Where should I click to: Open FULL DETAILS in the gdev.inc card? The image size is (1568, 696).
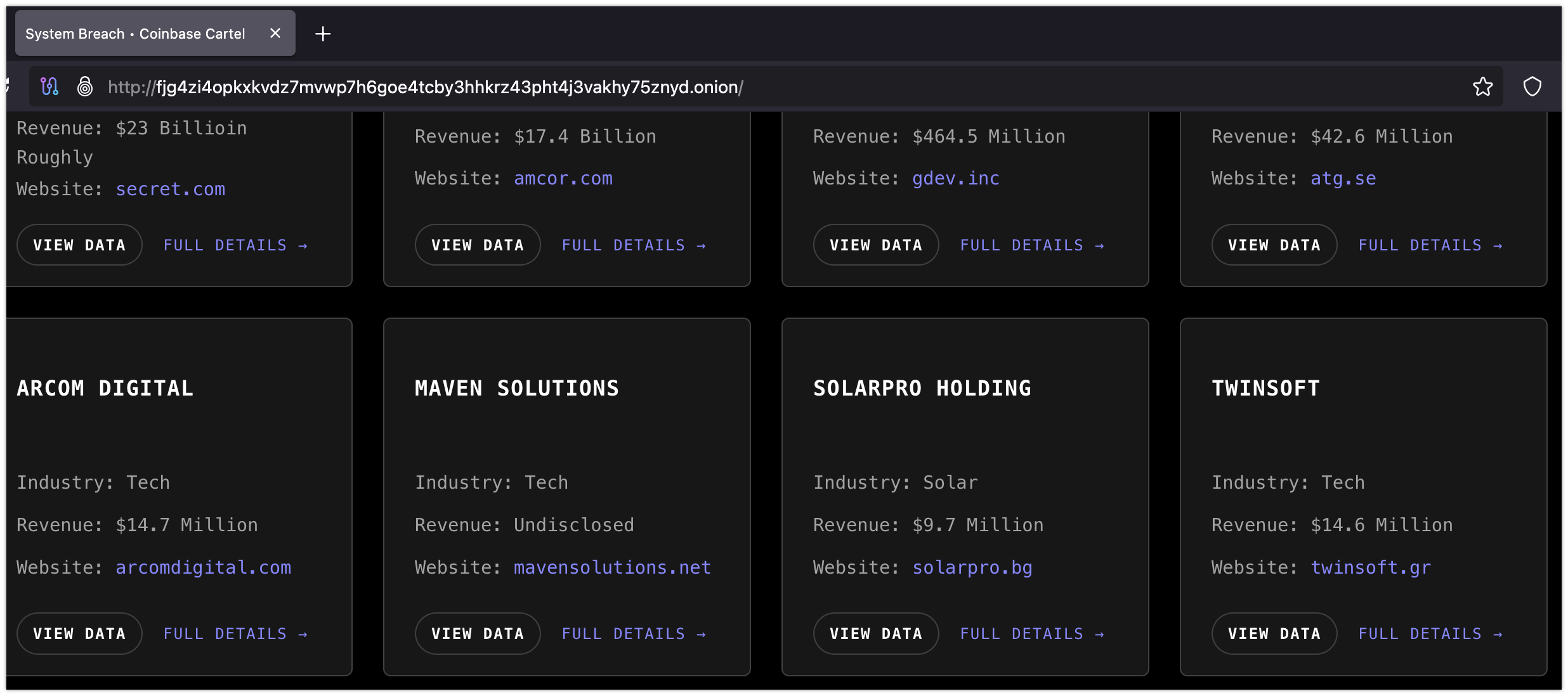(x=1033, y=245)
